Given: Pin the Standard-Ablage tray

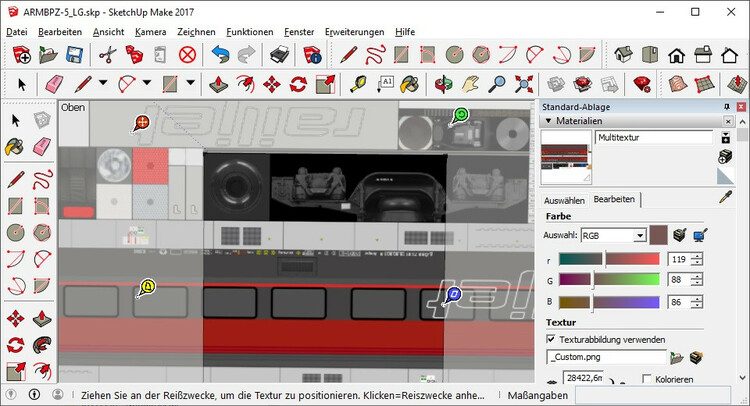Looking at the screenshot, I should [727, 107].
